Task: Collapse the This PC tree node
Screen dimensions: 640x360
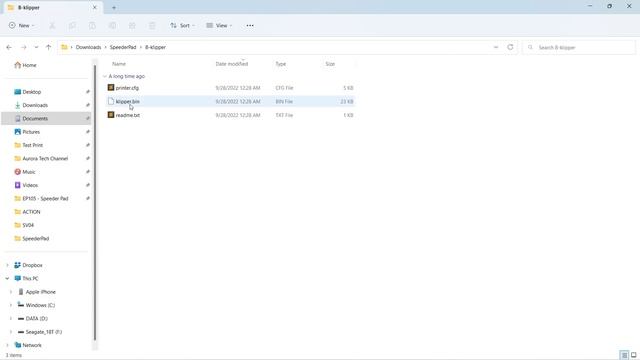Action: [7, 278]
